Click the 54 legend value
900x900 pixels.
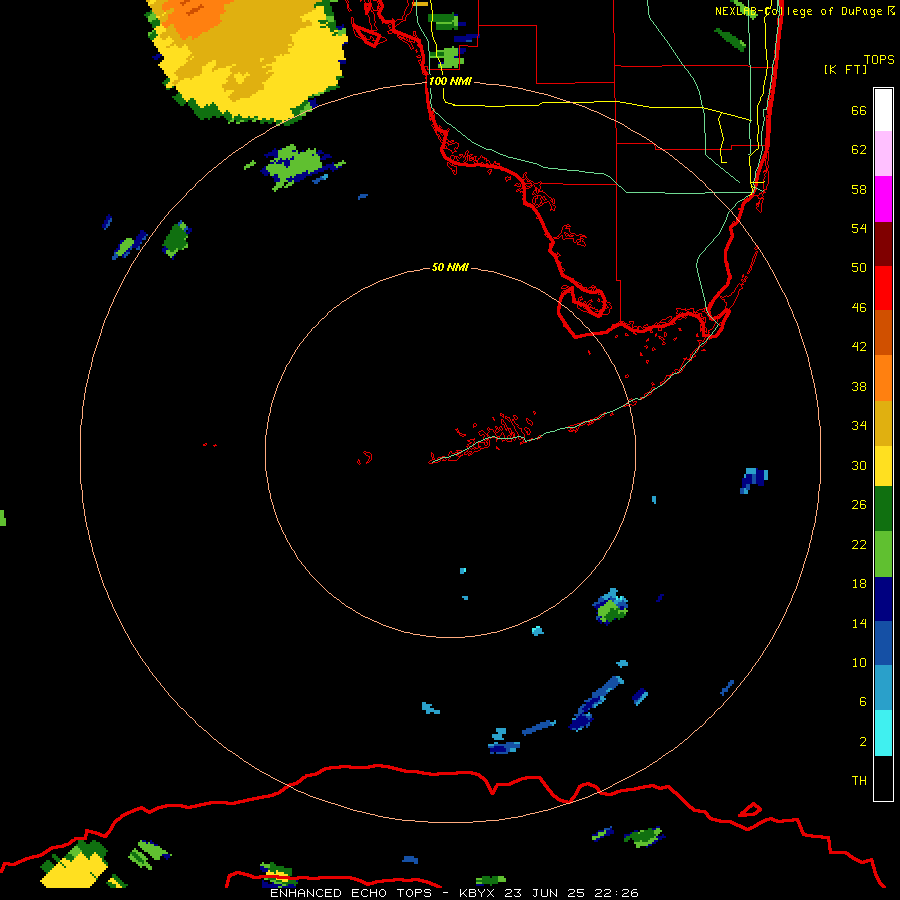click(859, 228)
